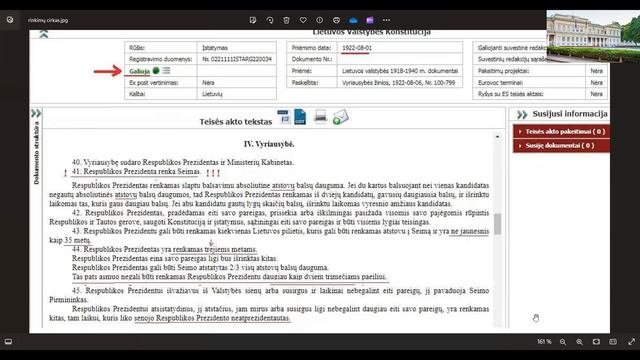The image size is (640, 360).
Task: Click registration number Nr. 0221111ISTARG220034
Action: pos(237,59)
